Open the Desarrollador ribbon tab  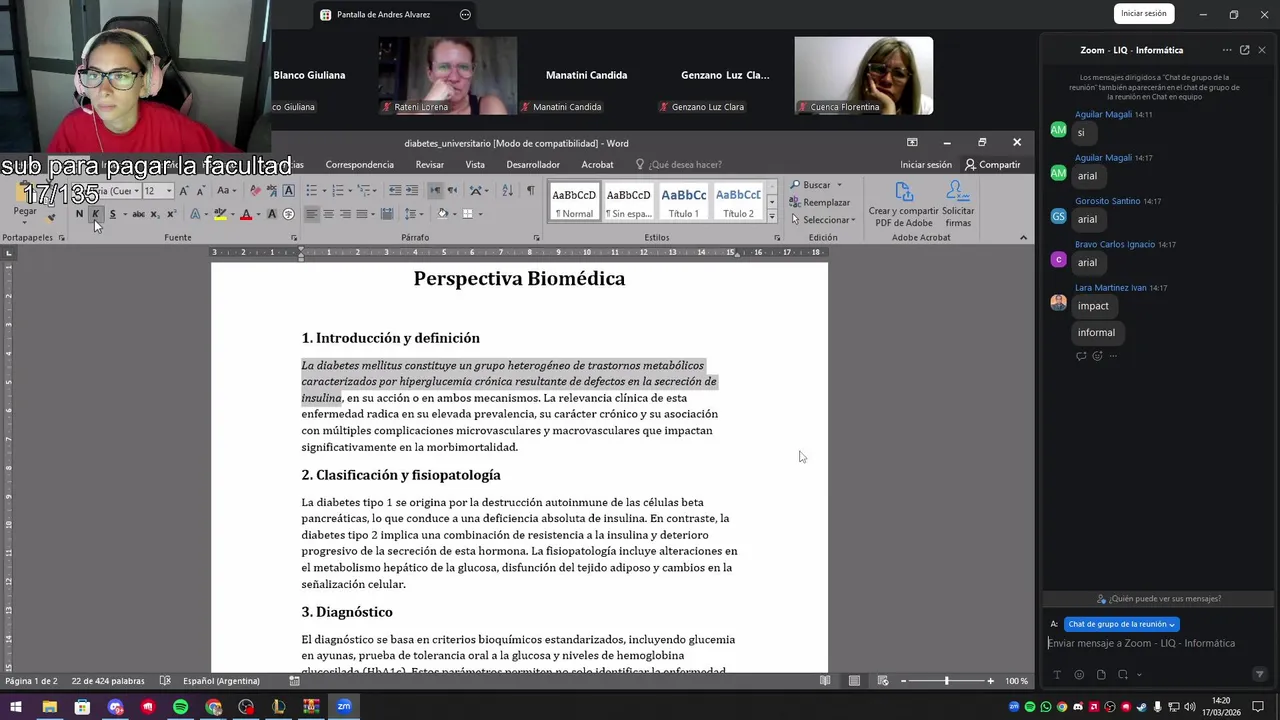coord(533,165)
